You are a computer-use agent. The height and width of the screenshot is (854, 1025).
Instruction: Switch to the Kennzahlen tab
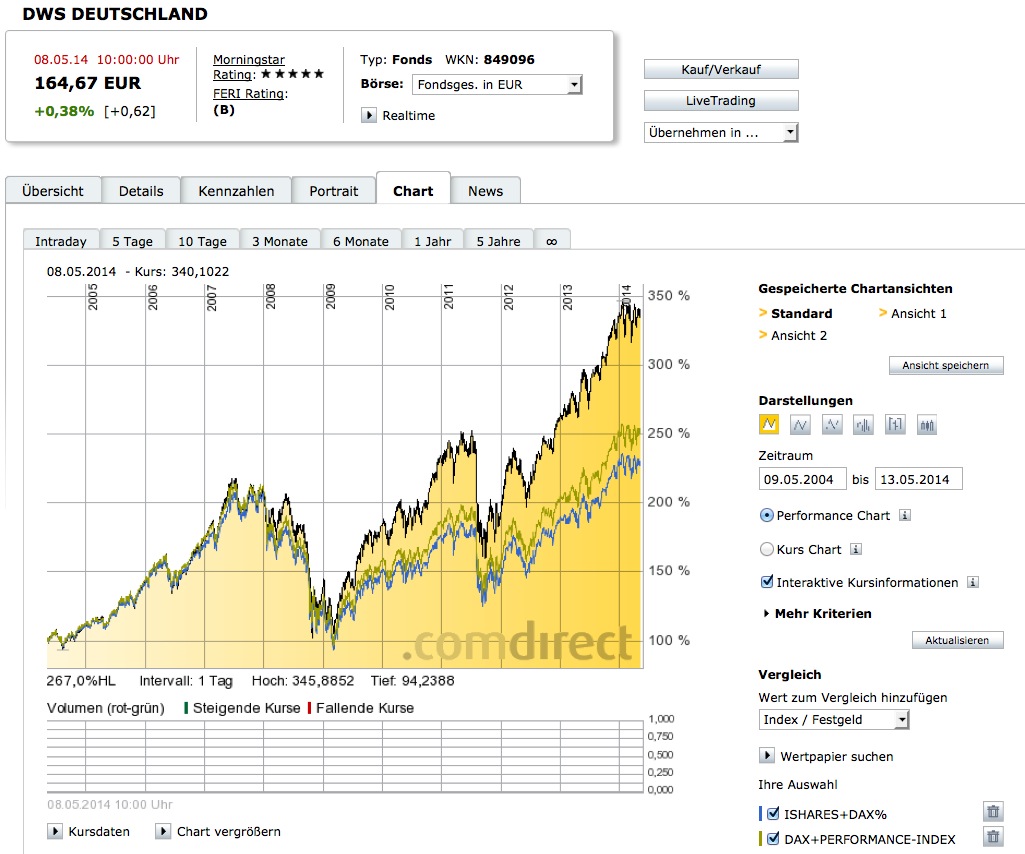[236, 191]
